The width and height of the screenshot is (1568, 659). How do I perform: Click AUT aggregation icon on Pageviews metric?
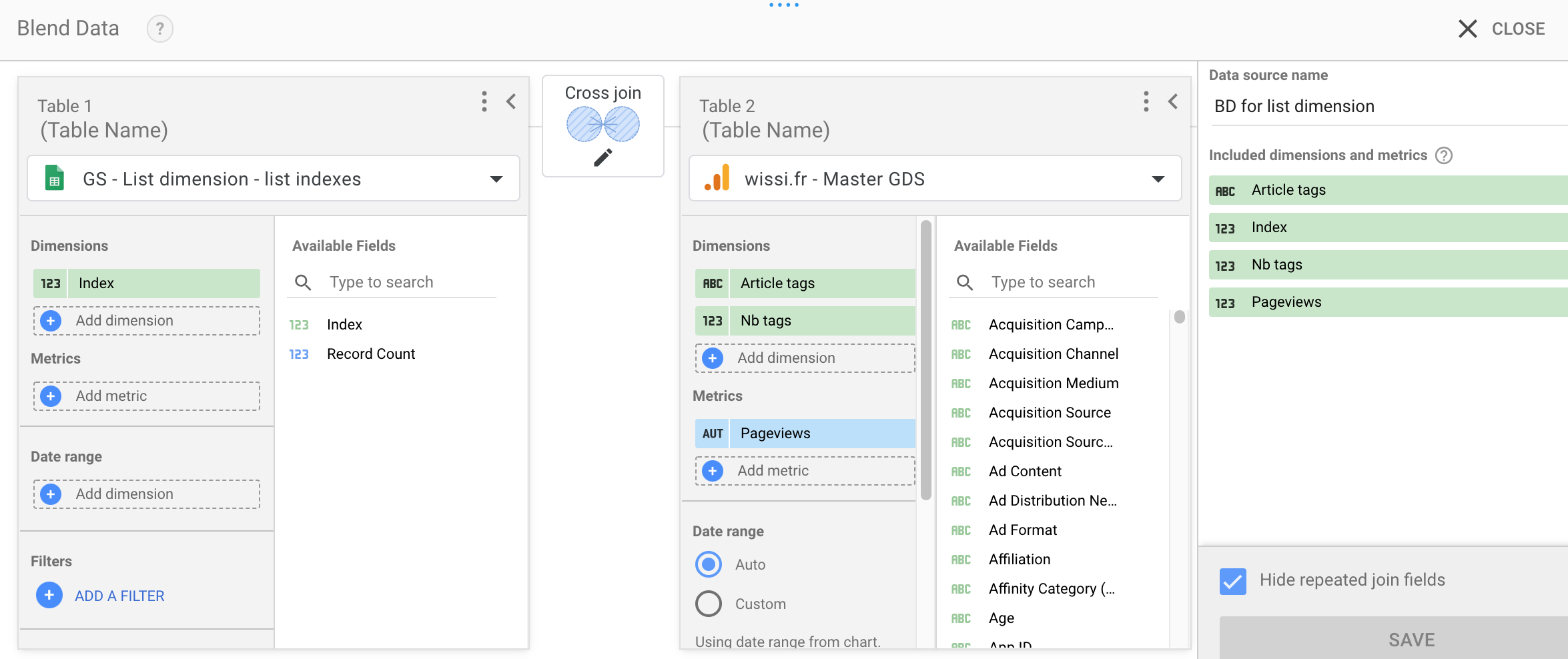coord(713,434)
